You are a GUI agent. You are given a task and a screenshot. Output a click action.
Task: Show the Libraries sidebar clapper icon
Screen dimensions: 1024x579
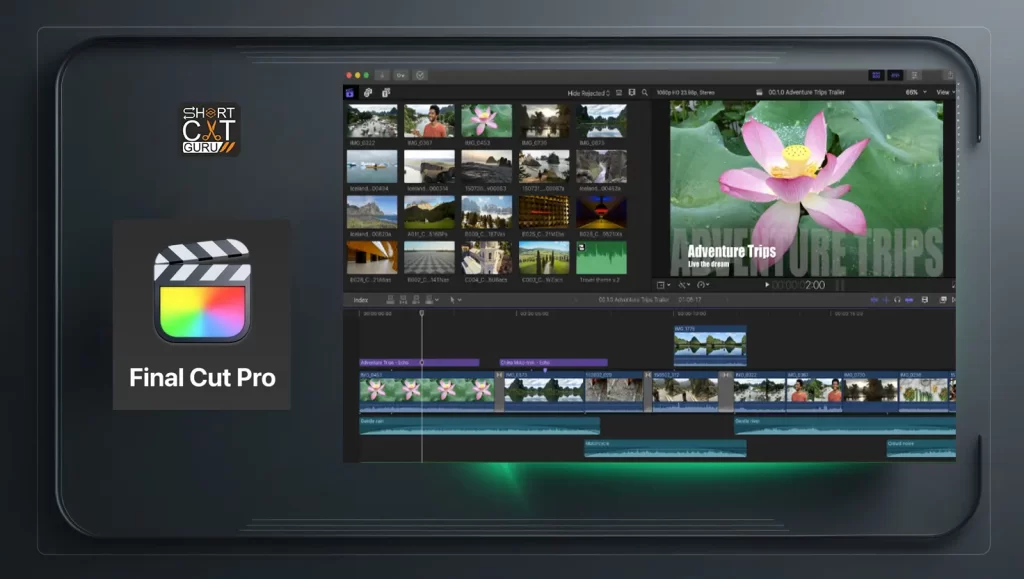(x=350, y=93)
